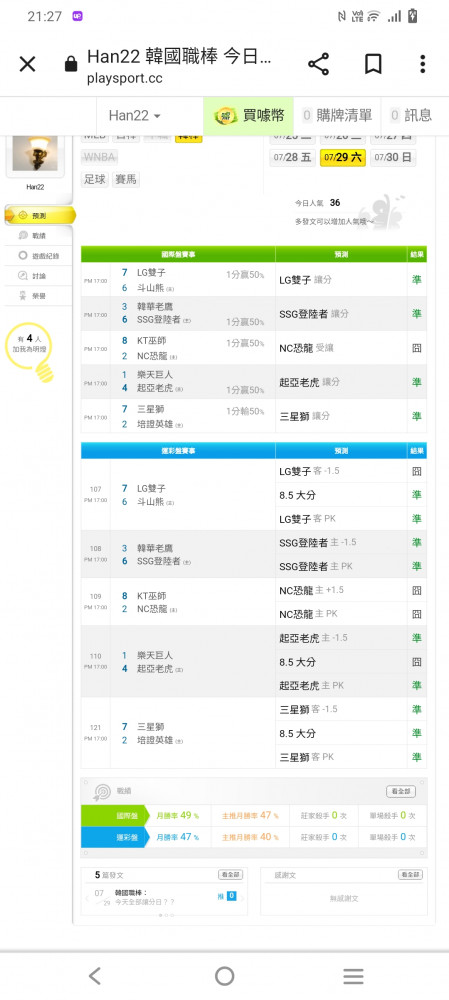Tap the Android recent apps button

click(353, 976)
